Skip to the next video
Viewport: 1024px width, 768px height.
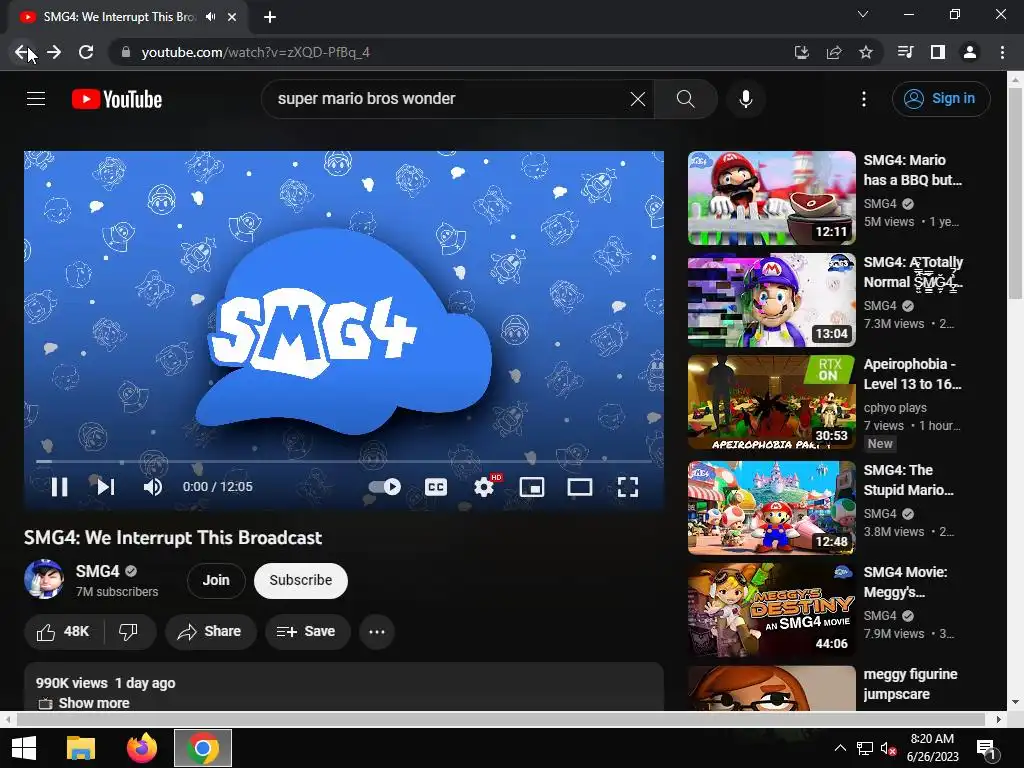point(106,487)
